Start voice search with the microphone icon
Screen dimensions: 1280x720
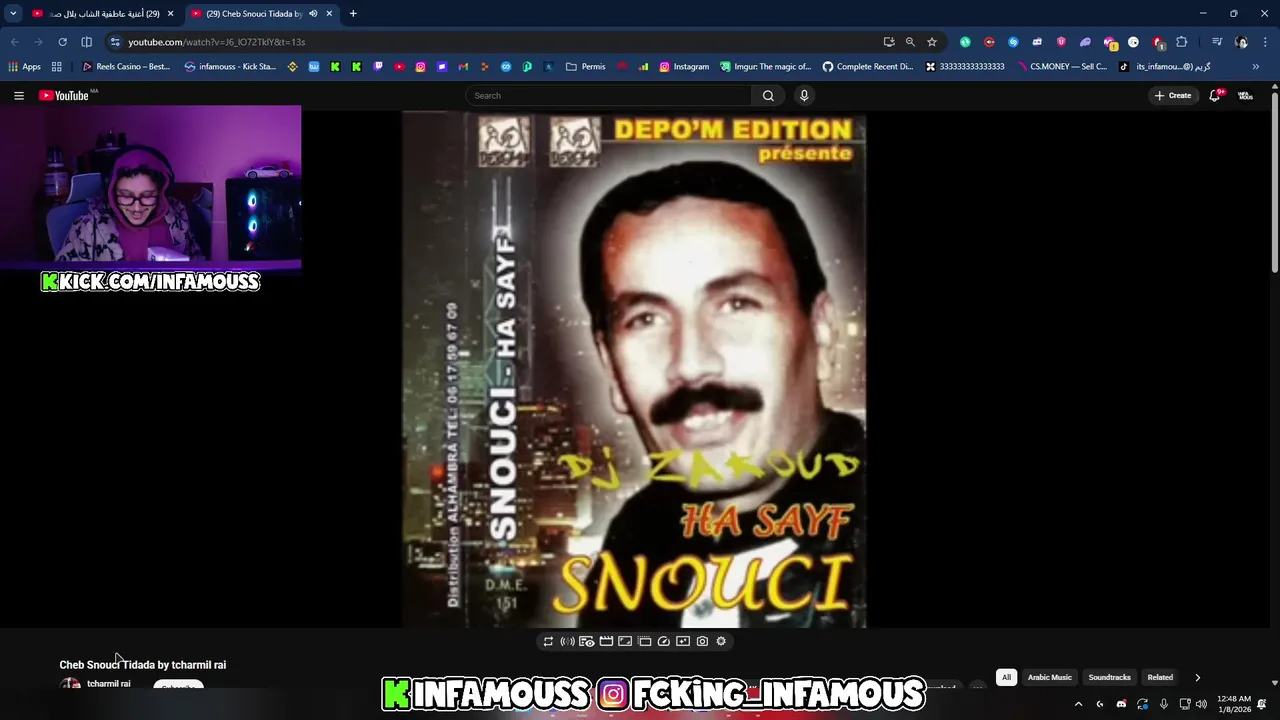click(x=804, y=95)
